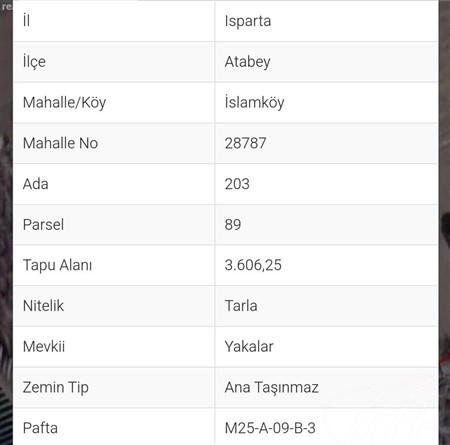Select the Zemin Tip value Ana Taşınmaz
Screen dimensions: 450x445
(272, 388)
